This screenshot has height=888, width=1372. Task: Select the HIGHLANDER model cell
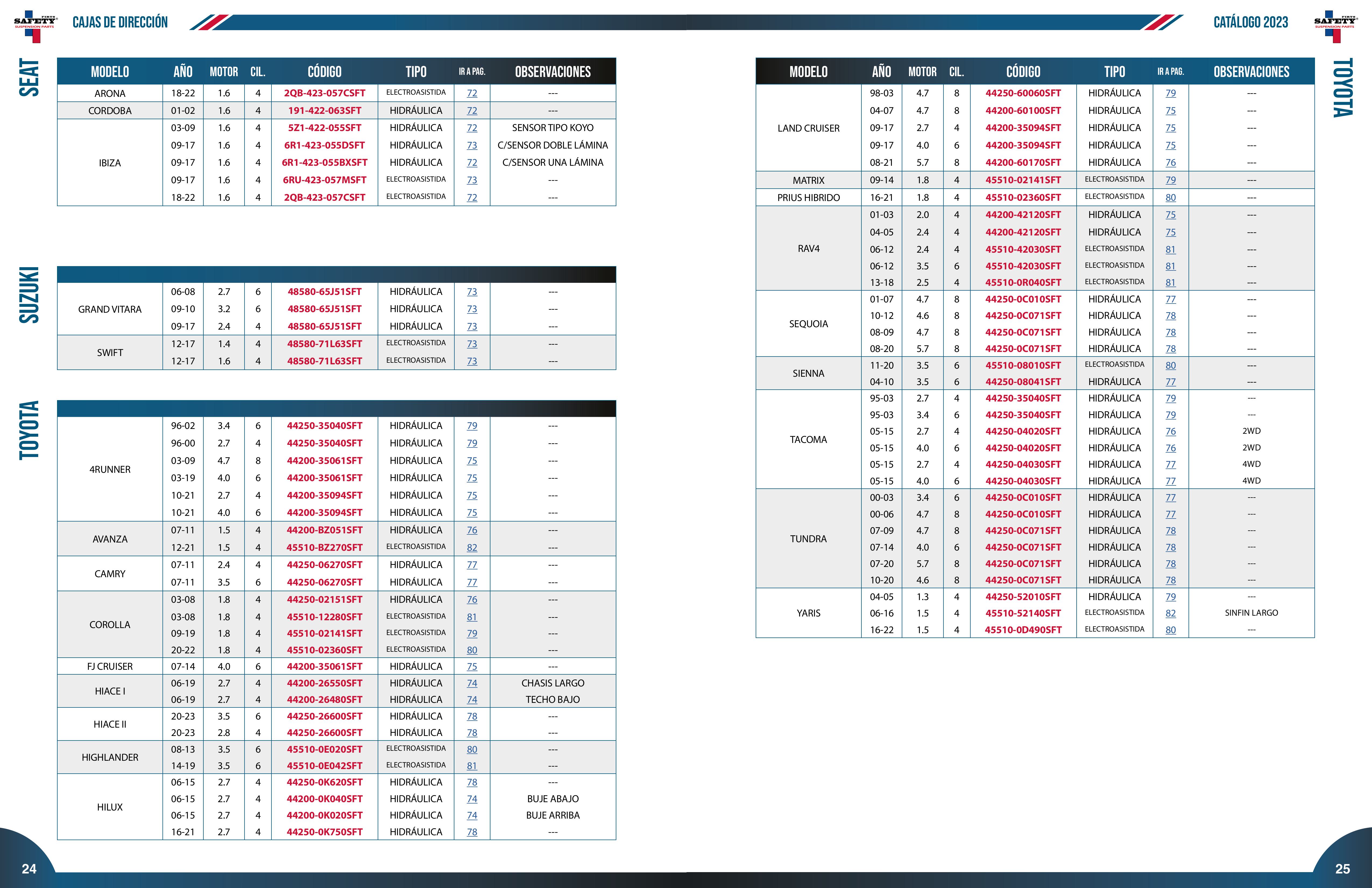coord(110,757)
